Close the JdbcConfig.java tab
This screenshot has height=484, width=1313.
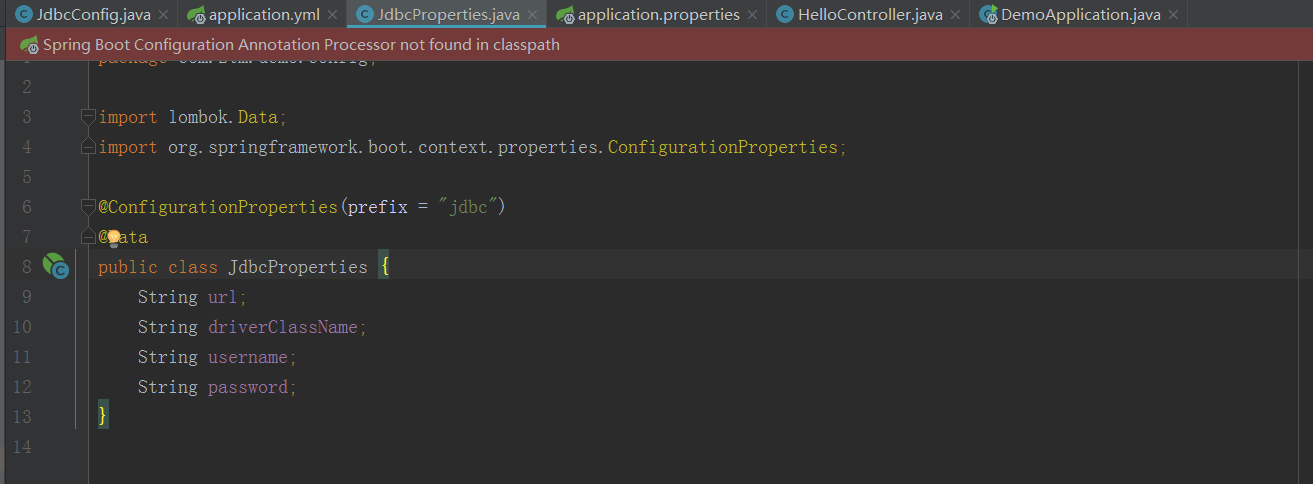point(164,15)
